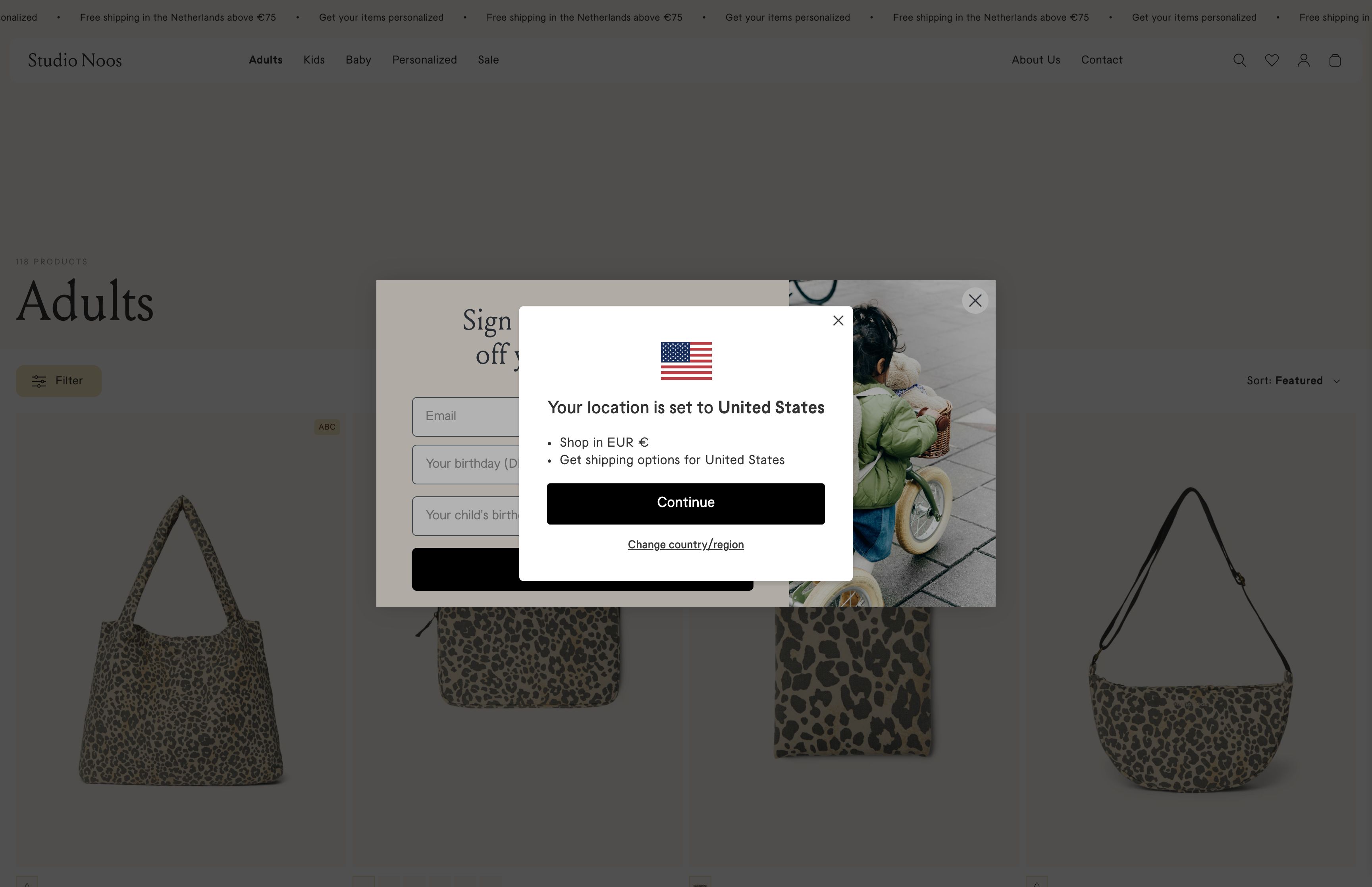The image size is (1372, 887).
Task: Close the location popup with X
Action: coord(838,320)
